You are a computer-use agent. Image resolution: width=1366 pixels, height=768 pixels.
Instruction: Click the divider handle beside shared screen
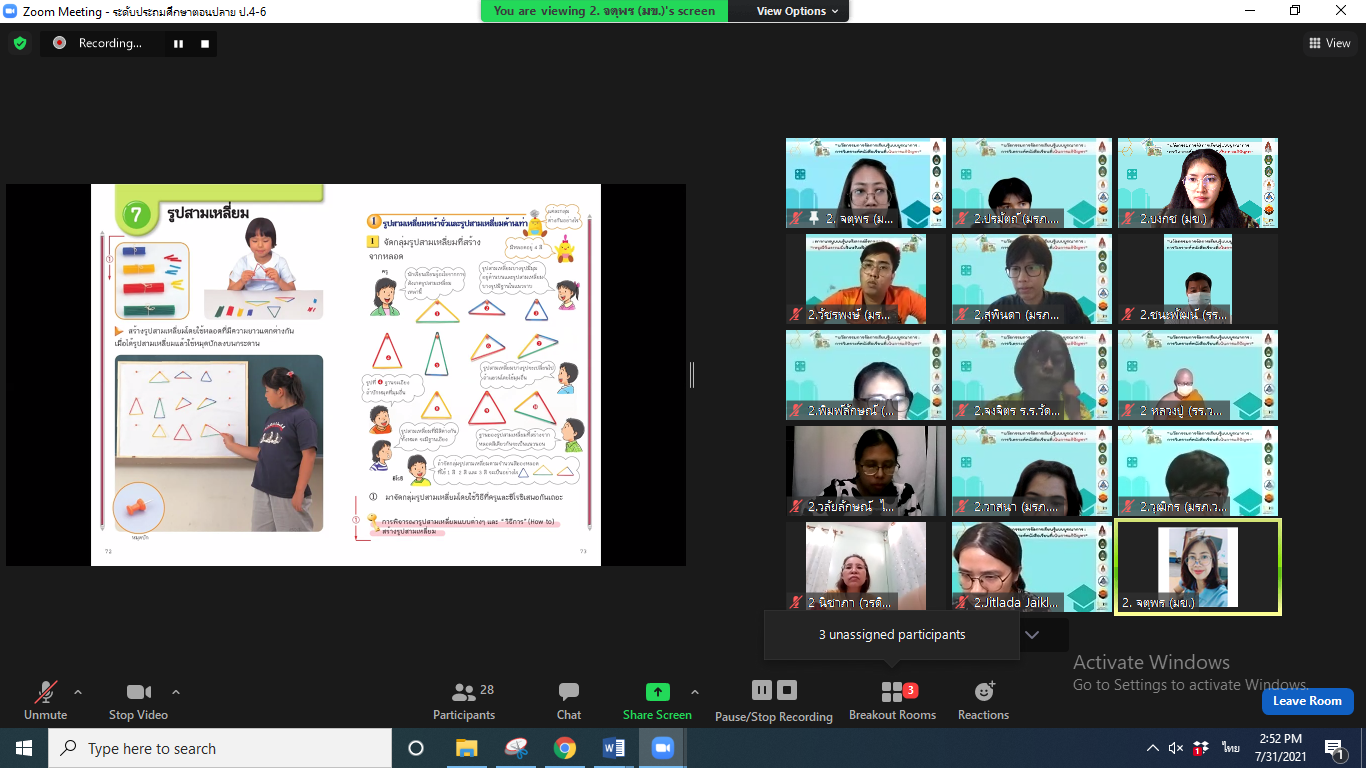point(691,375)
